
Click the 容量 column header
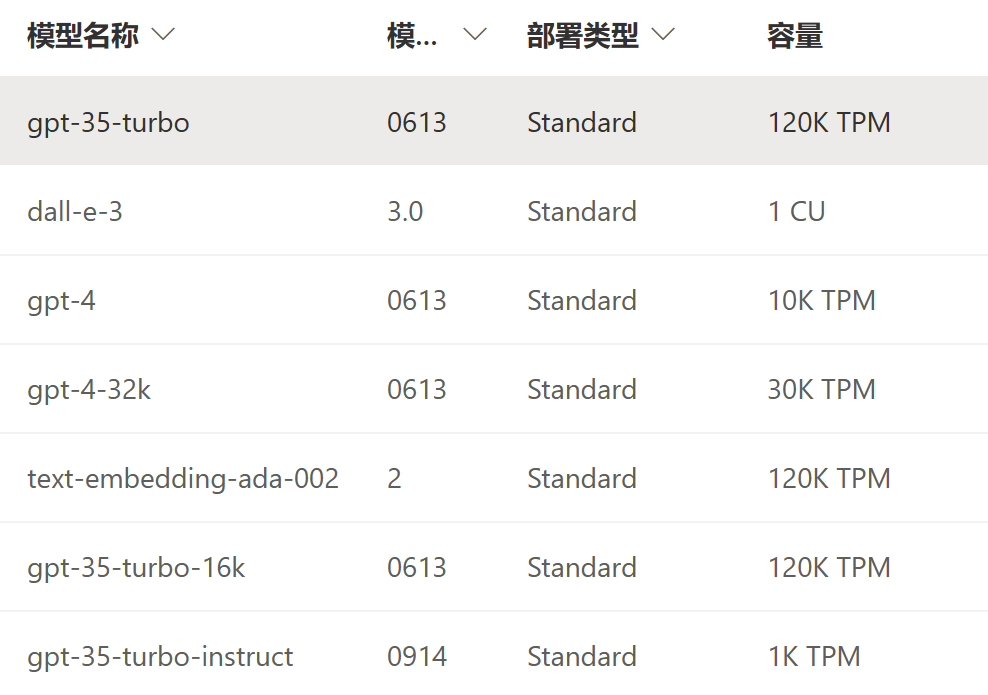pos(795,35)
